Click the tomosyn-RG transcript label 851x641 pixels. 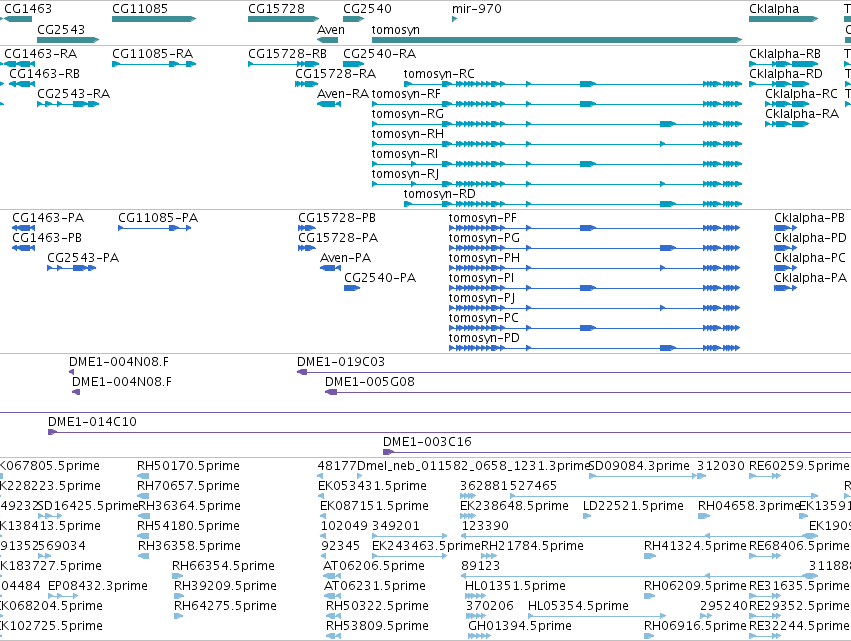[x=408, y=113]
